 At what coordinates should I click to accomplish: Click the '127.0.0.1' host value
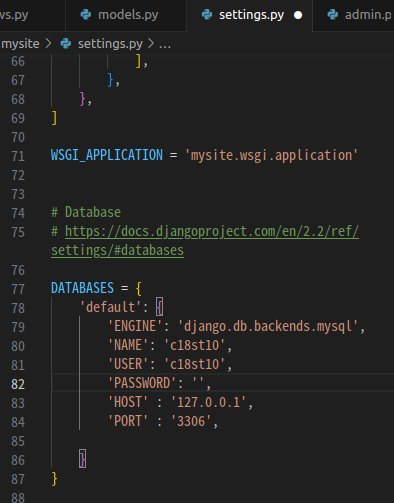[x=209, y=402]
